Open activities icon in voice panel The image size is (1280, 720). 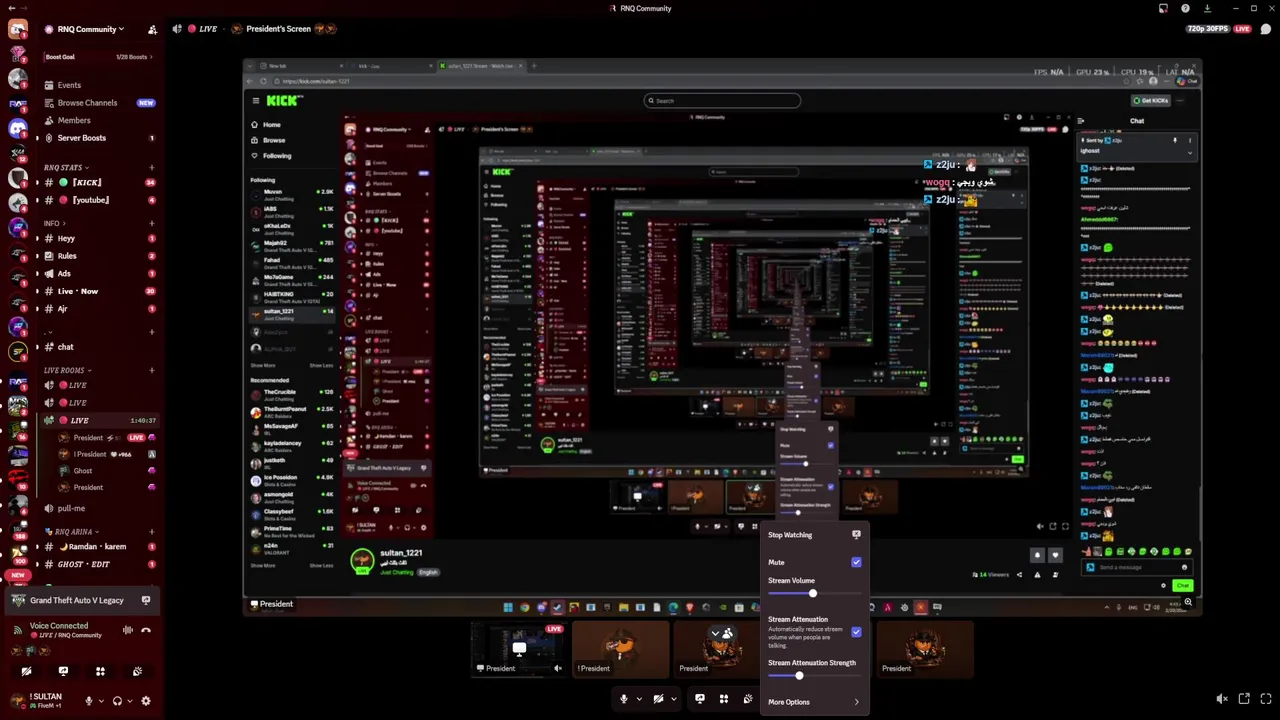[x=100, y=671]
